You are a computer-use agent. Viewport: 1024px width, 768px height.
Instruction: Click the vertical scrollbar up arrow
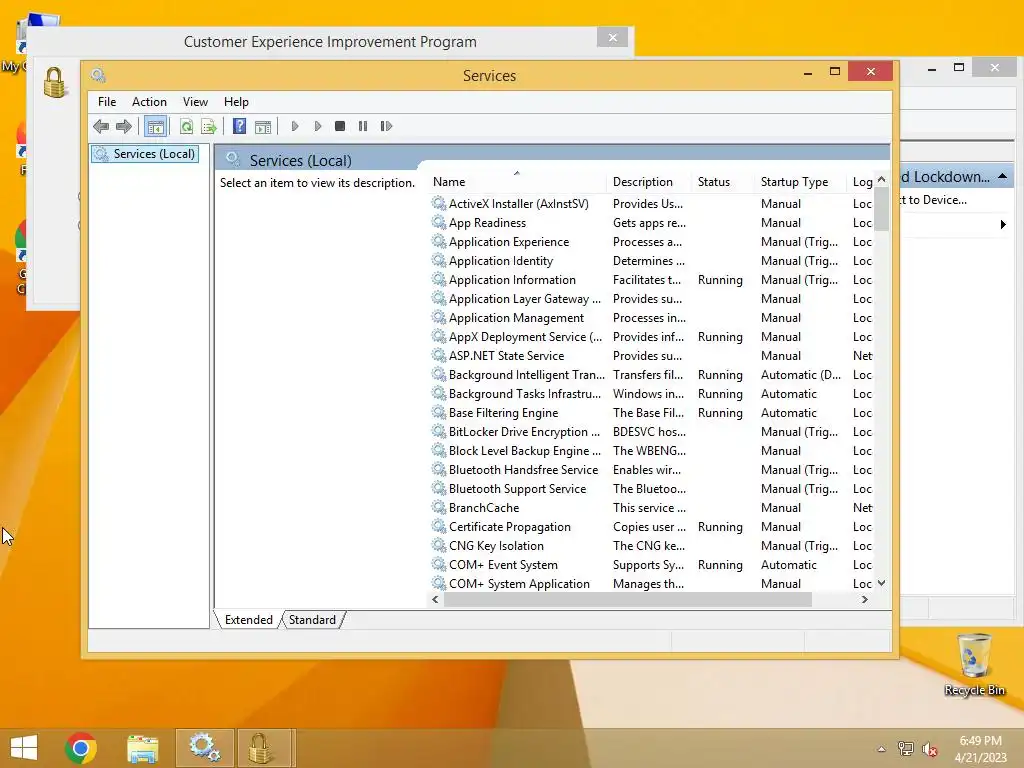click(x=882, y=180)
